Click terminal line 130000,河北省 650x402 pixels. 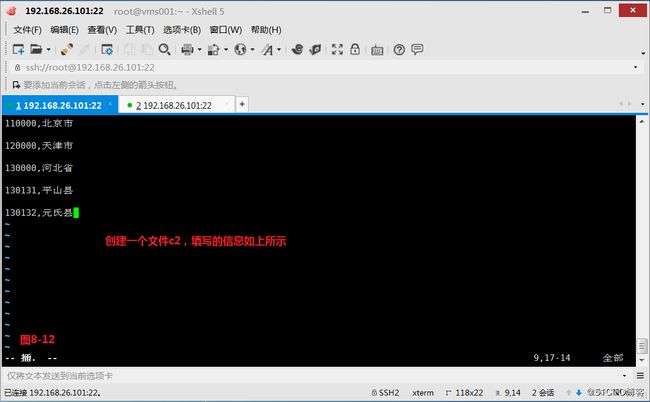[39, 168]
